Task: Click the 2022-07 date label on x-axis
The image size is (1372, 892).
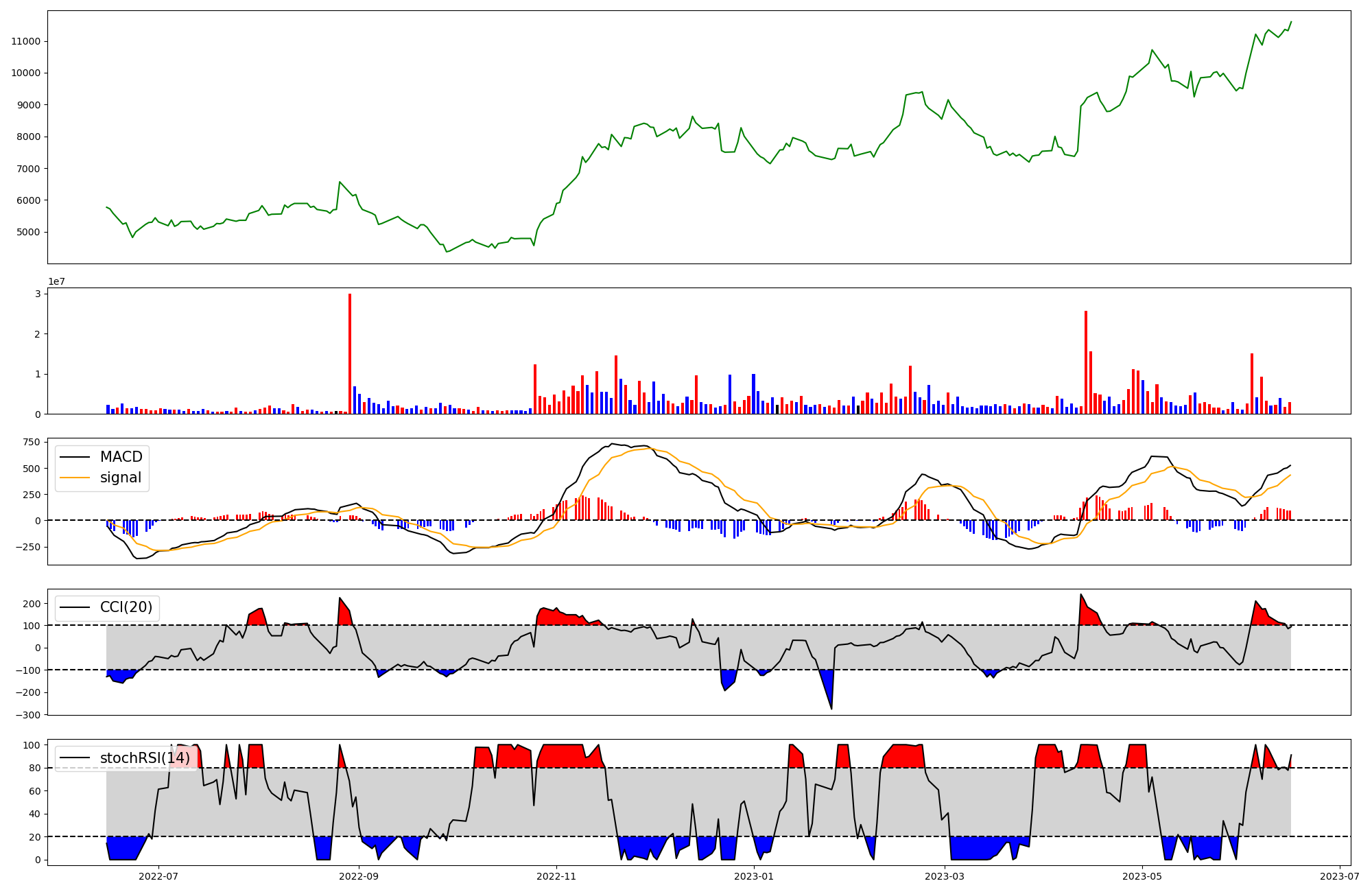Action: pyautogui.click(x=159, y=876)
